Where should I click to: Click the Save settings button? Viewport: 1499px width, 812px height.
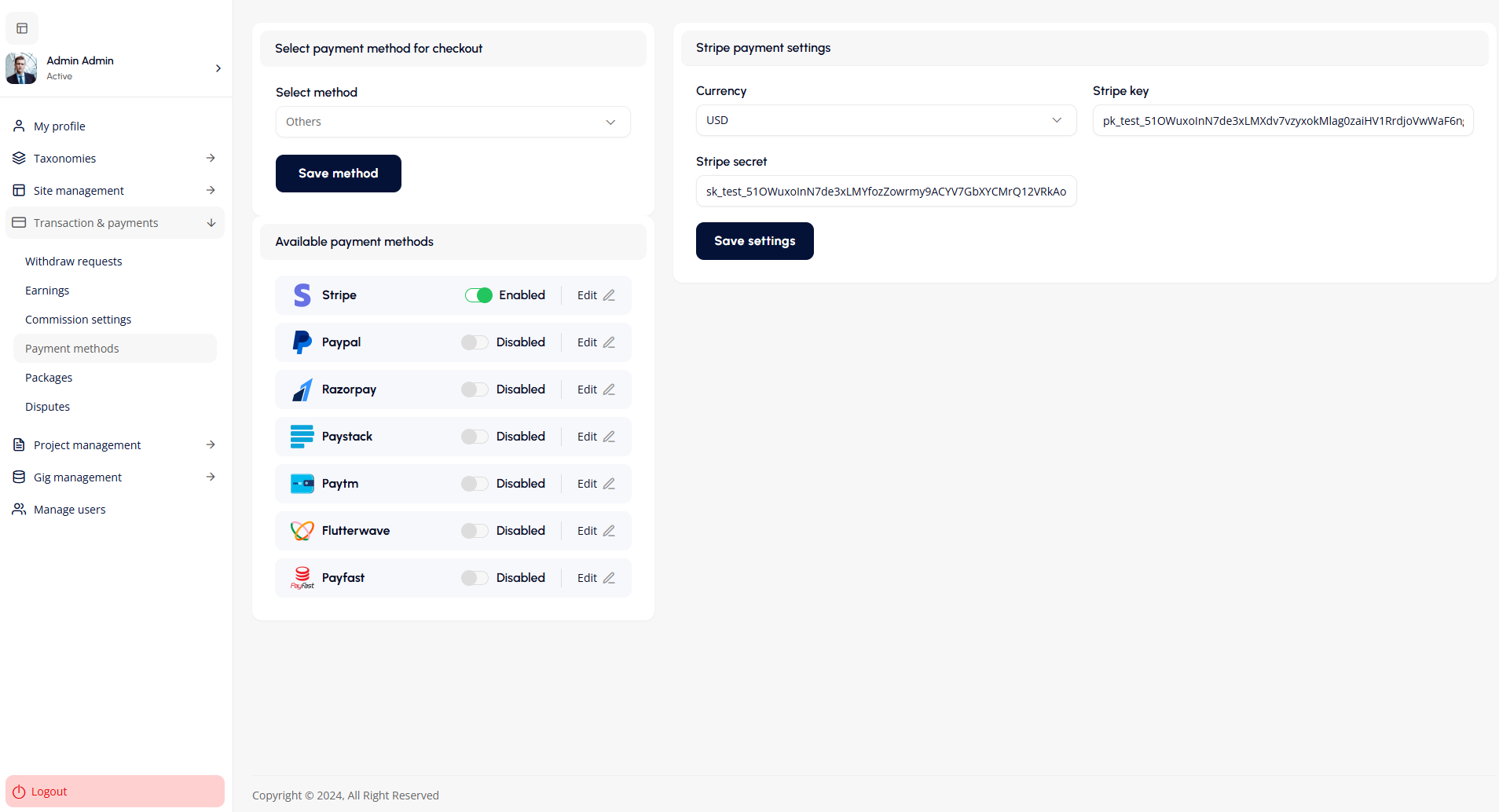[754, 241]
